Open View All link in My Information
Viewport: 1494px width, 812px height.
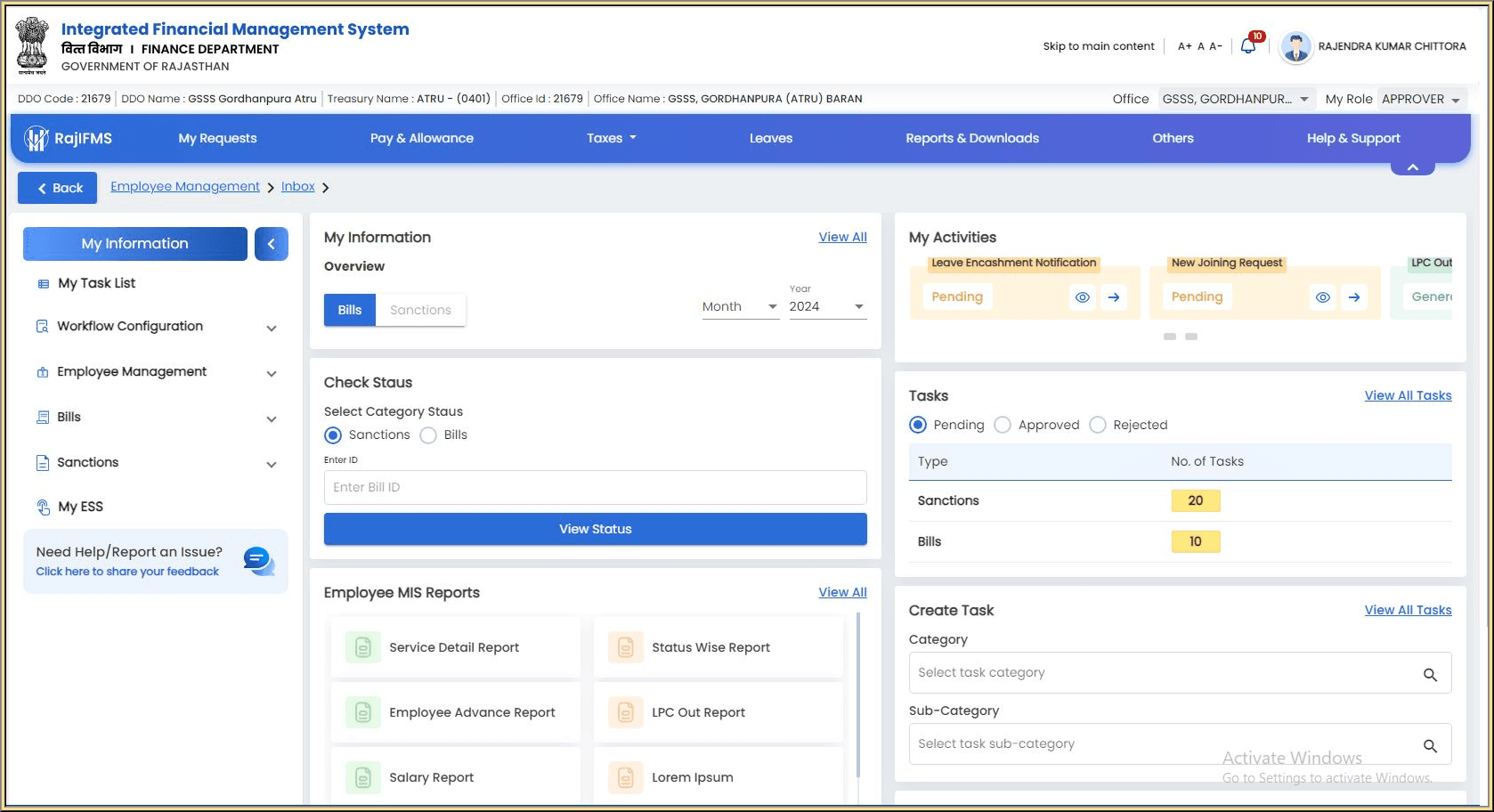(x=842, y=237)
